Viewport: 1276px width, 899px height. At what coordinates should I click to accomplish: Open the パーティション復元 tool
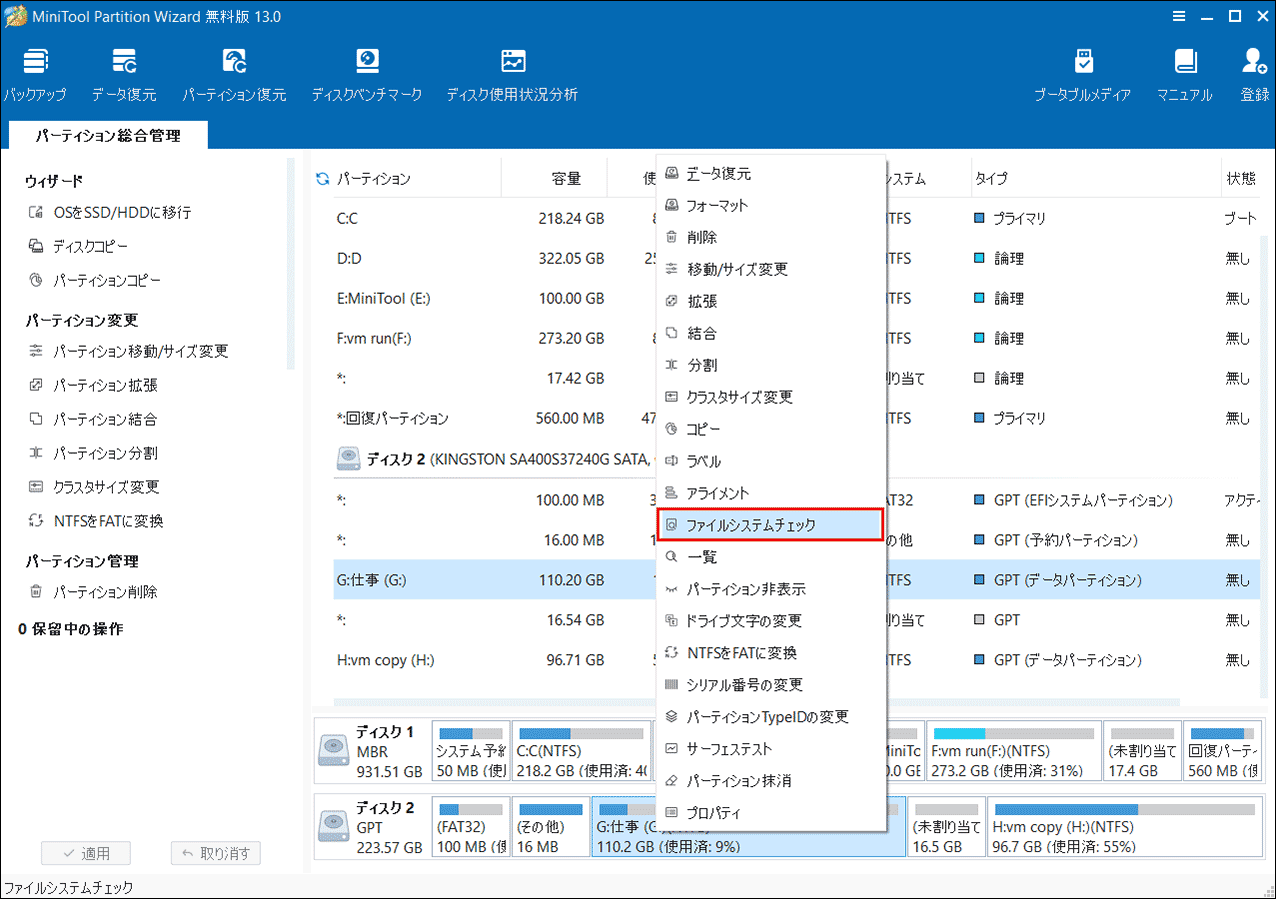coord(234,70)
